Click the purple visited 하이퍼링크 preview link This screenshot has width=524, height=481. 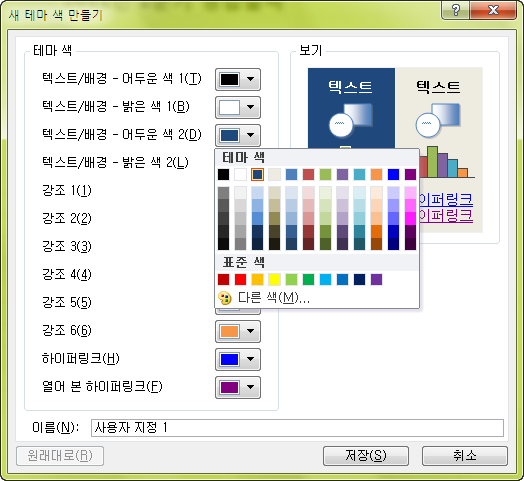[x=446, y=216]
